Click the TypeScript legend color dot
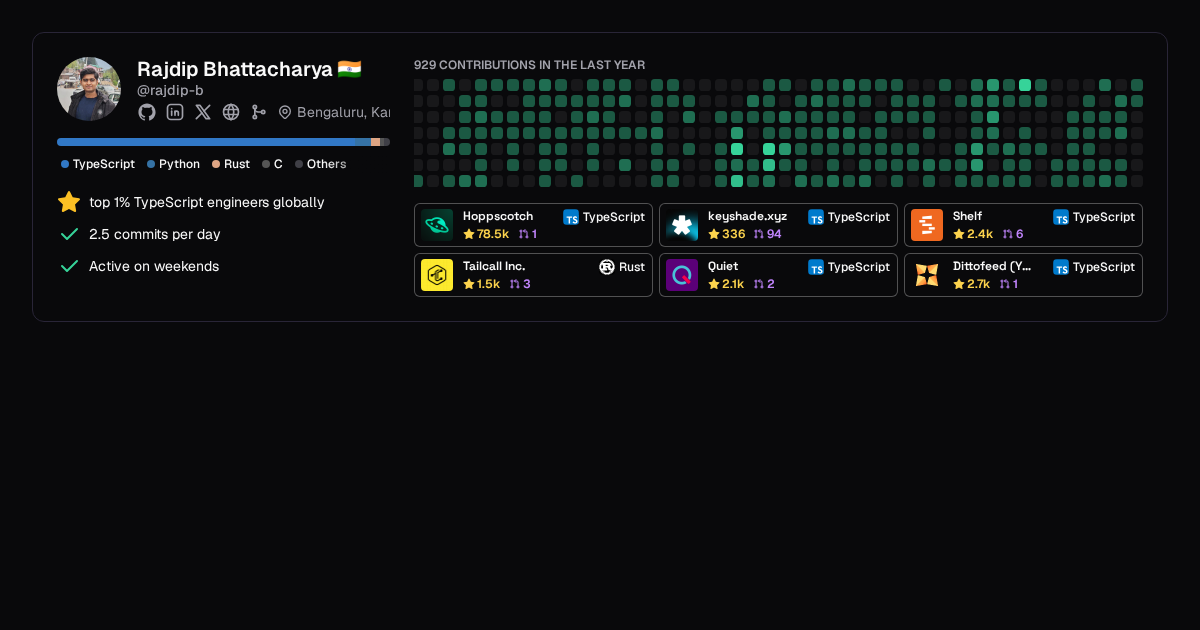1200x630 pixels. click(65, 164)
